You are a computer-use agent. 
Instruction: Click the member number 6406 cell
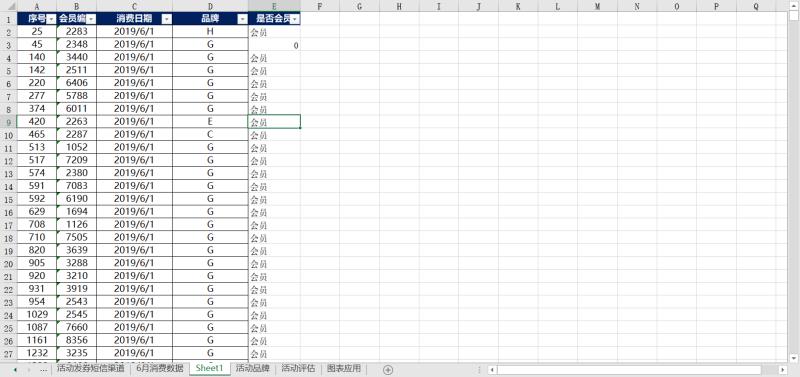(77, 83)
